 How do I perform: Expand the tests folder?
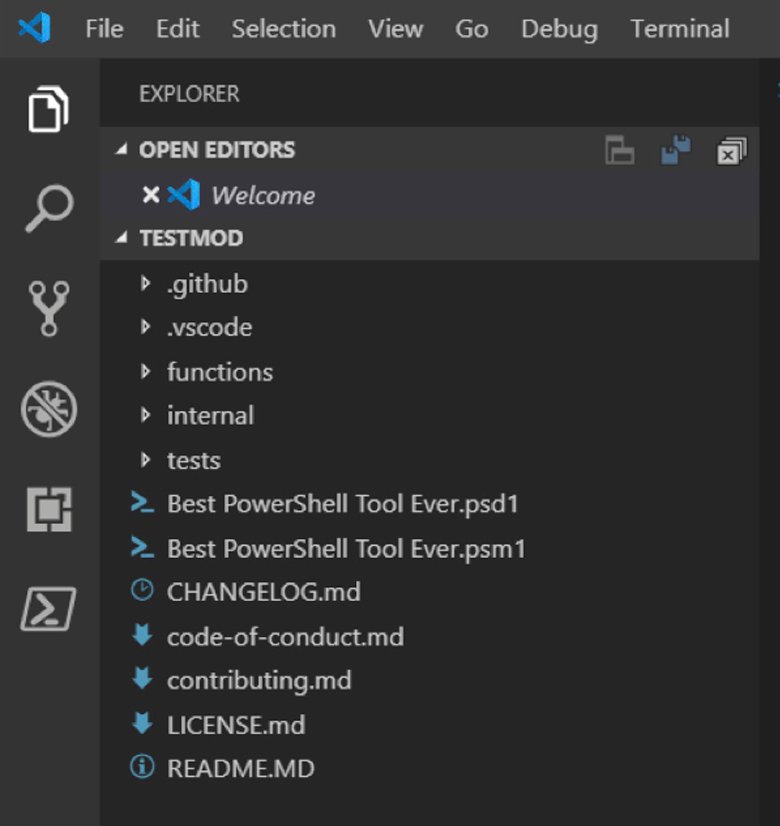[x=193, y=460]
